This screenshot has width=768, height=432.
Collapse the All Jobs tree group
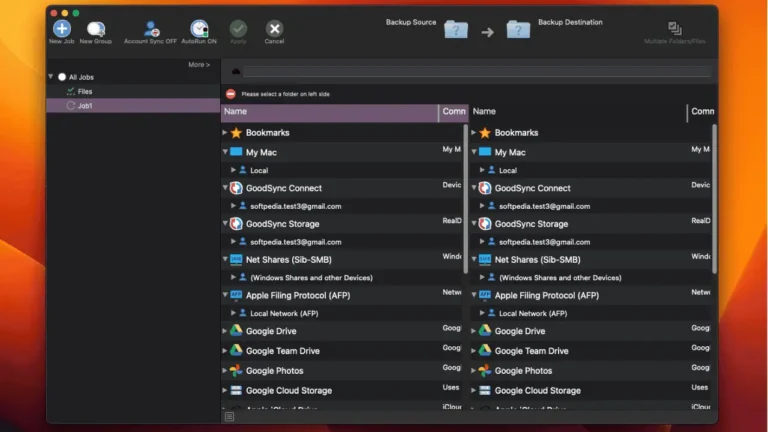click(x=51, y=77)
